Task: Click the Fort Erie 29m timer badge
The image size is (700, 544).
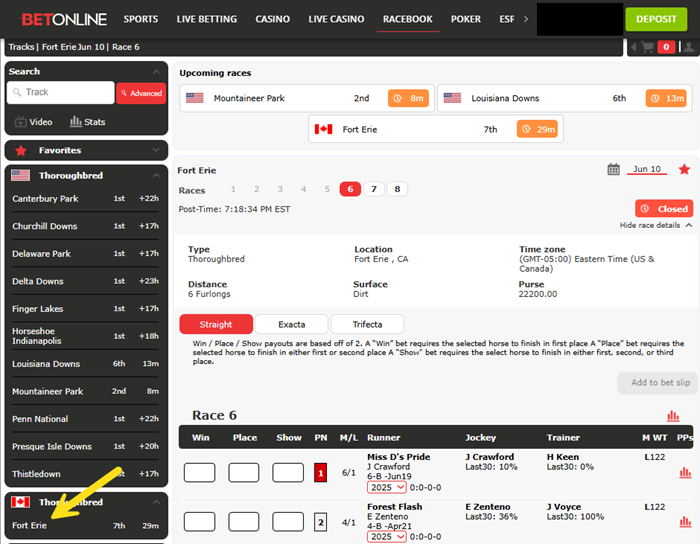Action: (537, 129)
